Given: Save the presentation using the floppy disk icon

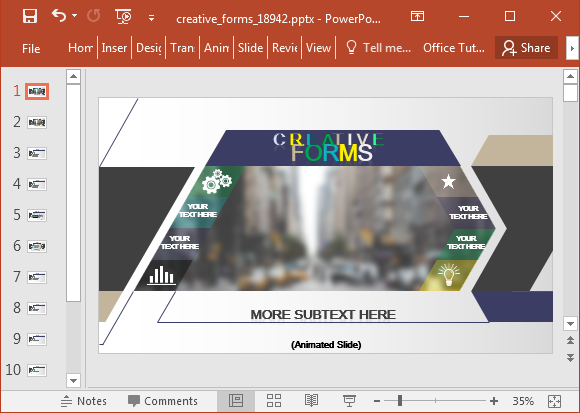Looking at the screenshot, I should pyautogui.click(x=30, y=16).
